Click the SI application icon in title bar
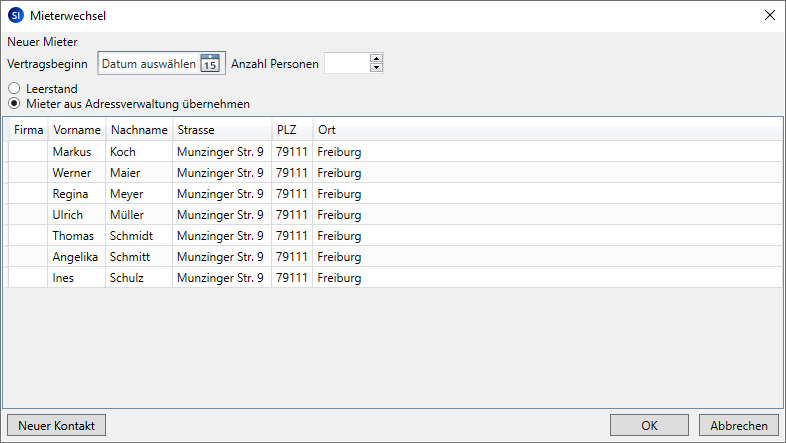786x443 pixels. click(15, 15)
